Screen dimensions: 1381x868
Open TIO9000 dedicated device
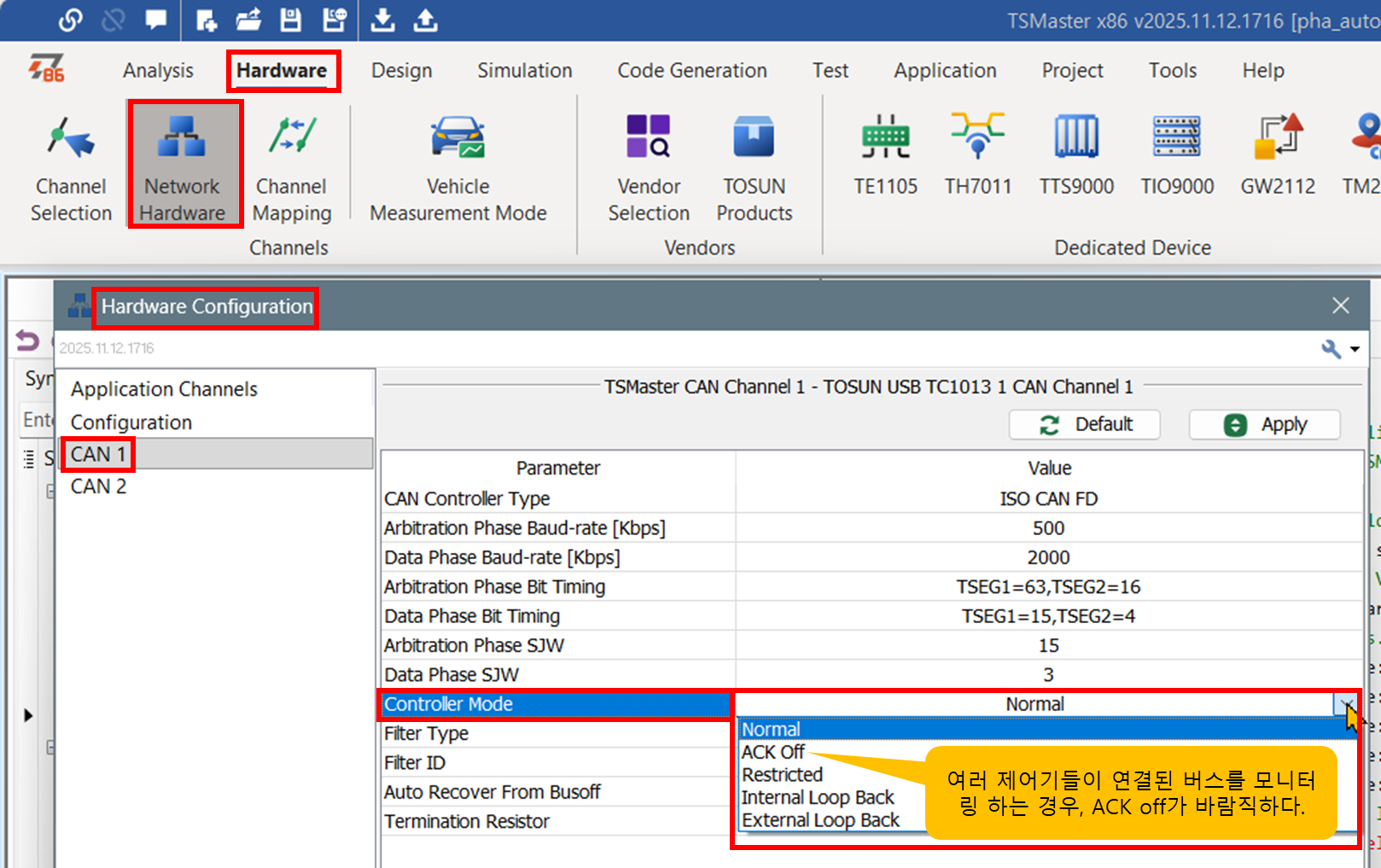[x=1177, y=154]
